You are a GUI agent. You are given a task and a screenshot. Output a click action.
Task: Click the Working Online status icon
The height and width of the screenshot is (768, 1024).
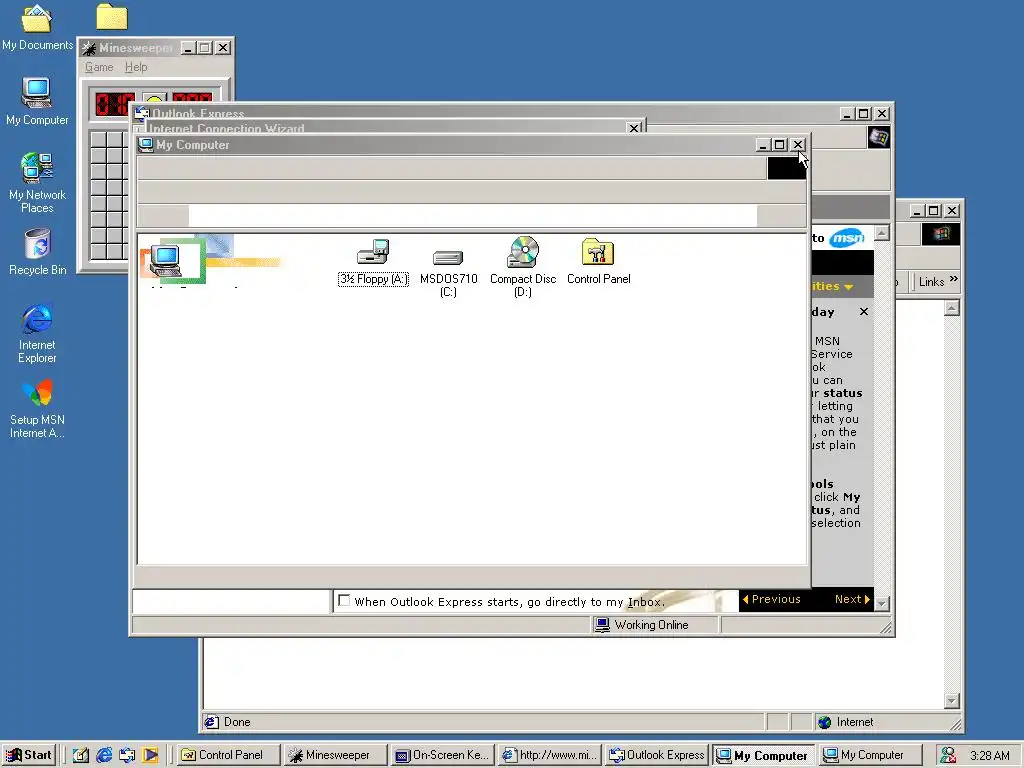point(602,625)
